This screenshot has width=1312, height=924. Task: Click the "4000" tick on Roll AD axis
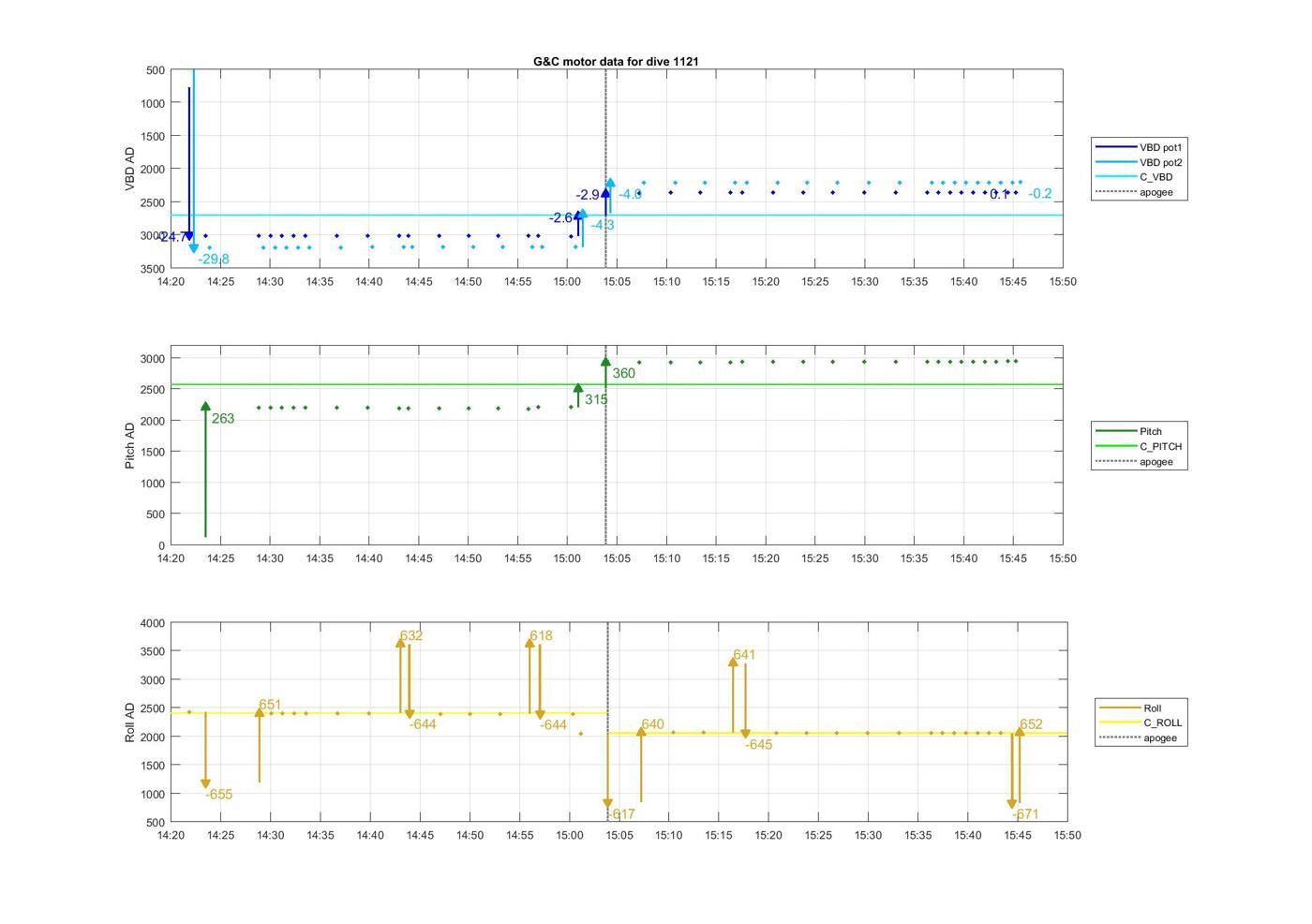154,623
